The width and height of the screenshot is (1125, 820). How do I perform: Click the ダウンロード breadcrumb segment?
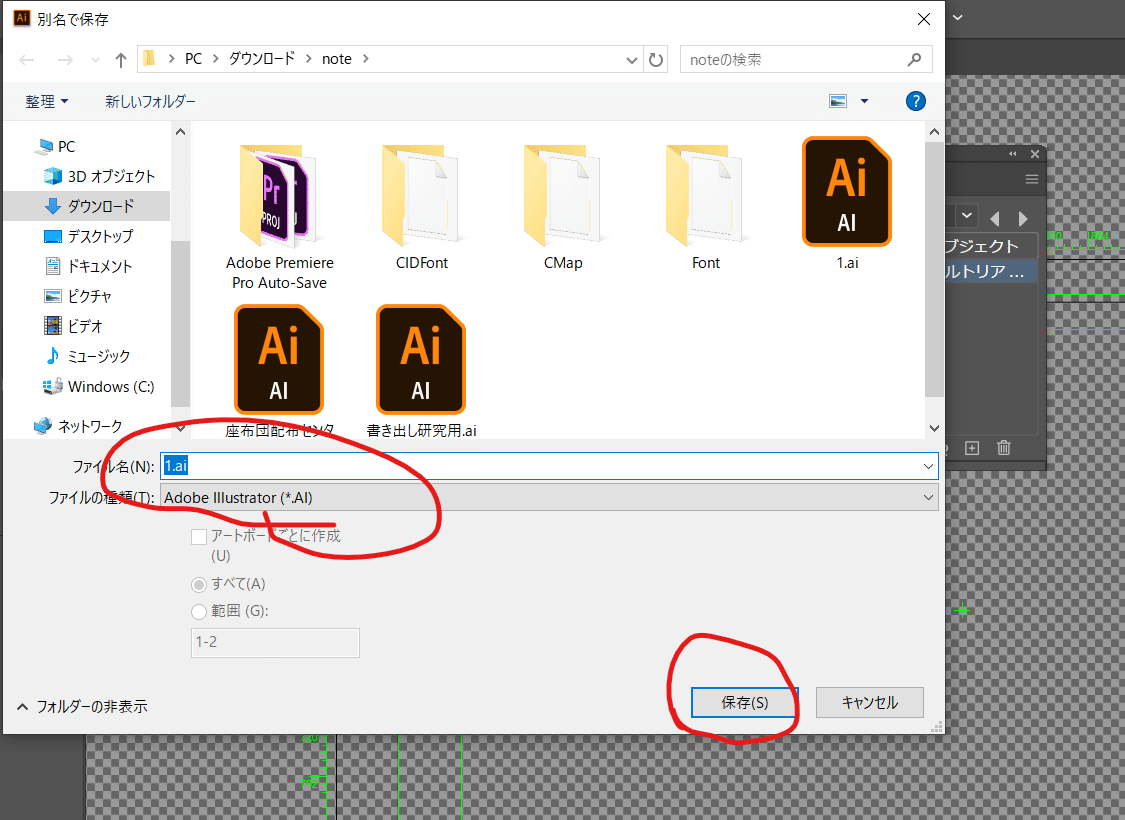coord(262,60)
